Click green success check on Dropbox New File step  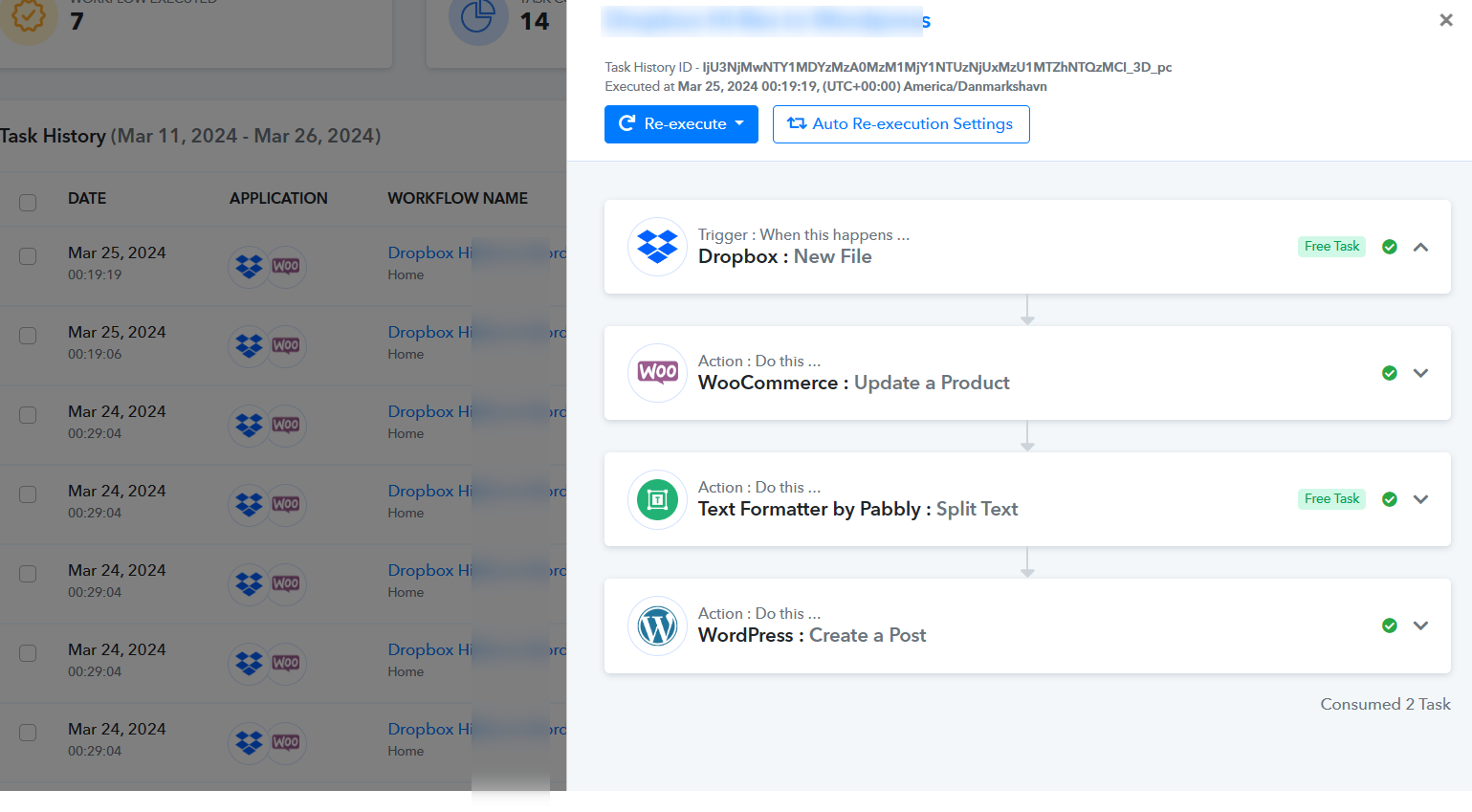1390,247
